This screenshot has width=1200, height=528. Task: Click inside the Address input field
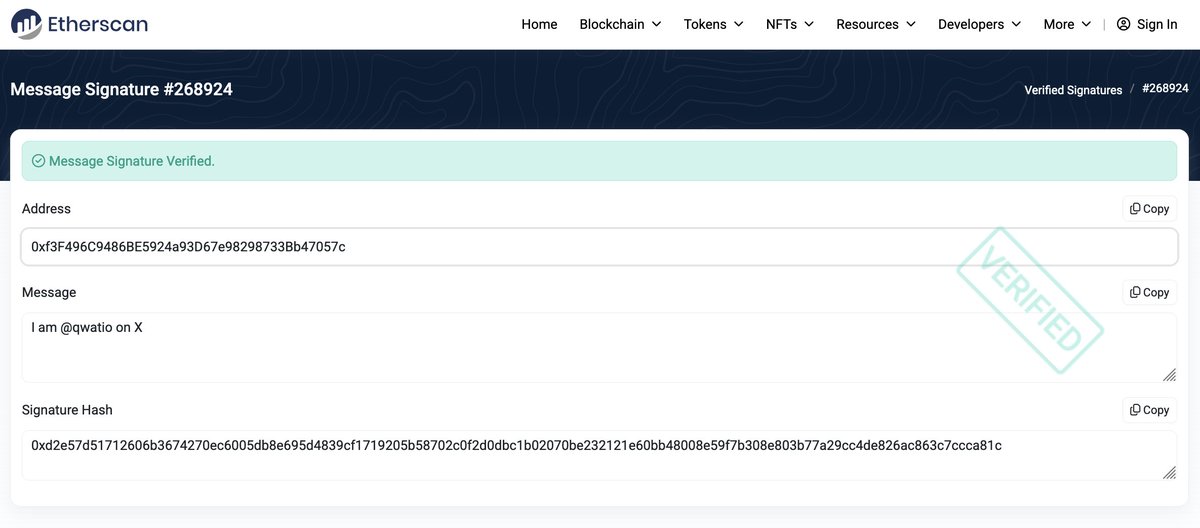point(500,246)
